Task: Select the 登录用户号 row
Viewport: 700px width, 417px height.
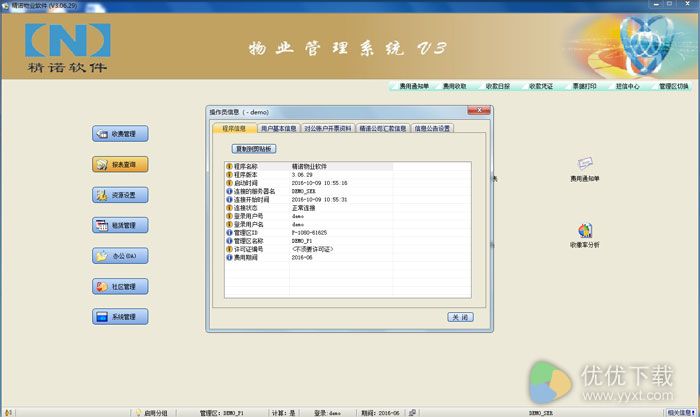Action: pyautogui.click(x=347, y=216)
